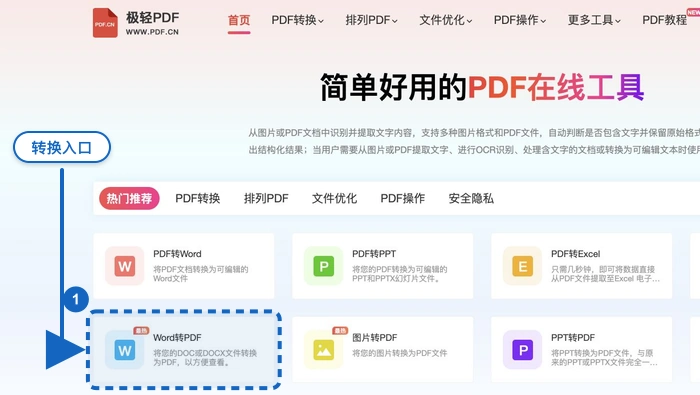Expand the 排列PDF navigation dropdown
The width and height of the screenshot is (700, 395).
[x=371, y=20]
